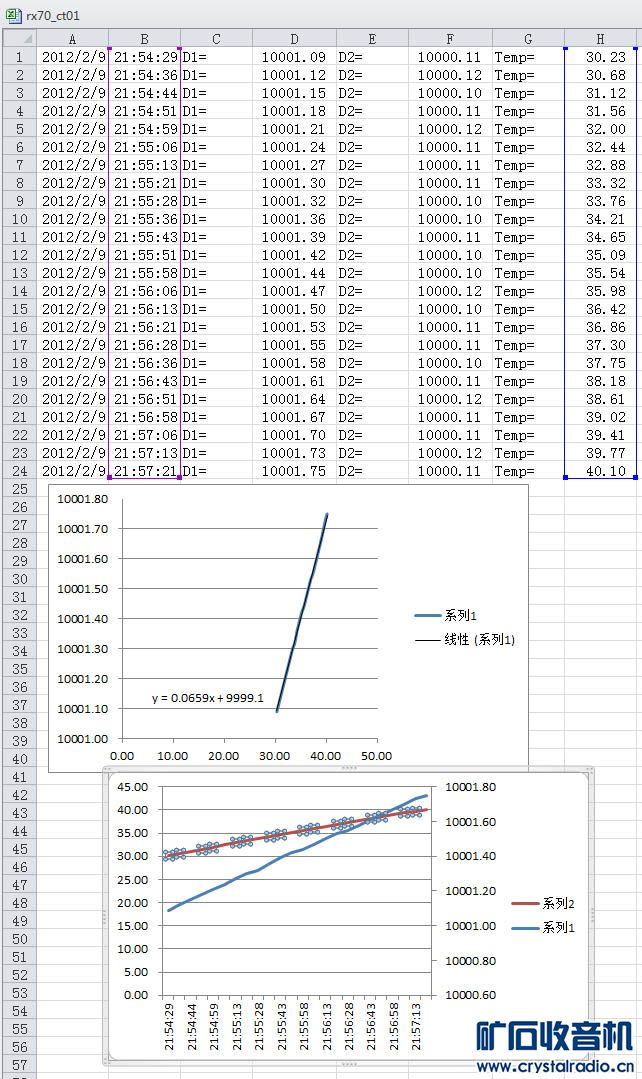642x1079 pixels.
Task: Click cell value 10001.09
Action: (x=295, y=57)
